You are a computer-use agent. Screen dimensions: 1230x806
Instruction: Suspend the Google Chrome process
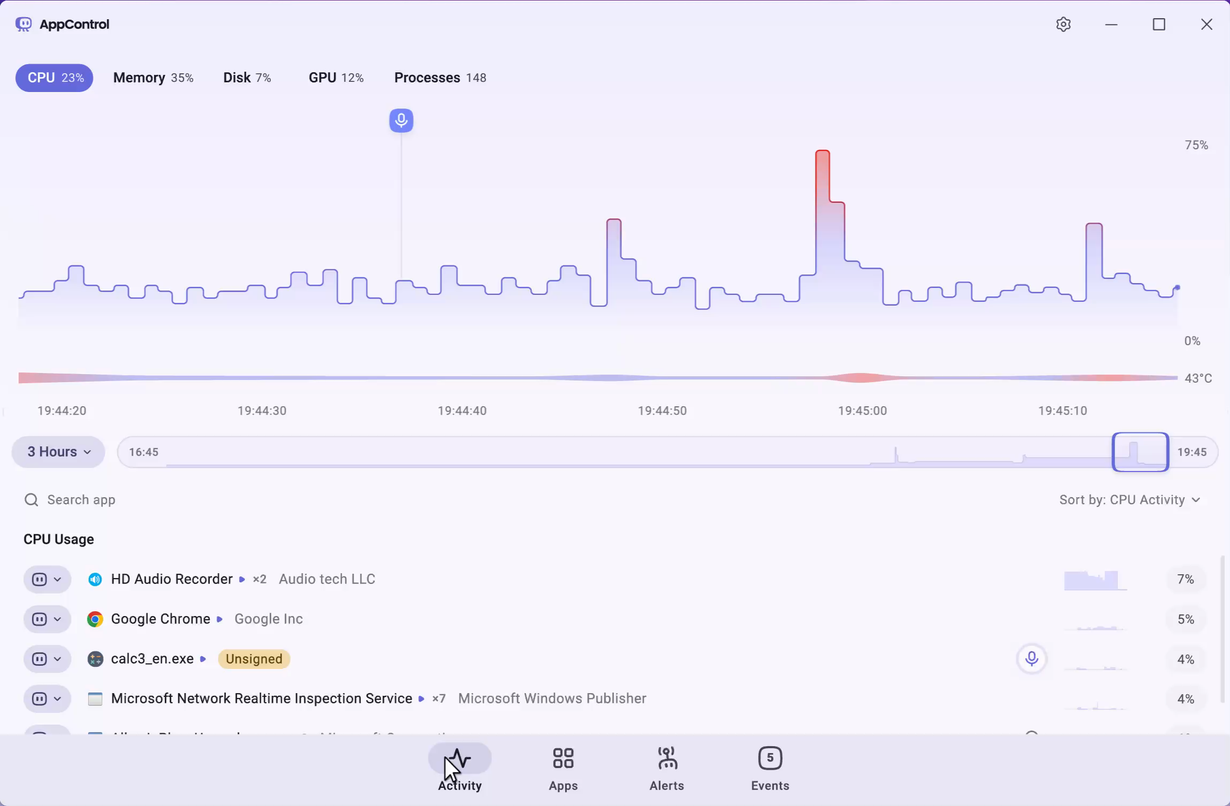tap(41, 619)
